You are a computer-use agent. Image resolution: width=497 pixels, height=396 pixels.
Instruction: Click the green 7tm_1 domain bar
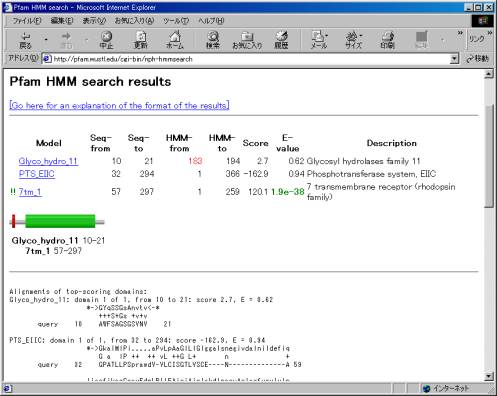pyautogui.click(x=60, y=221)
